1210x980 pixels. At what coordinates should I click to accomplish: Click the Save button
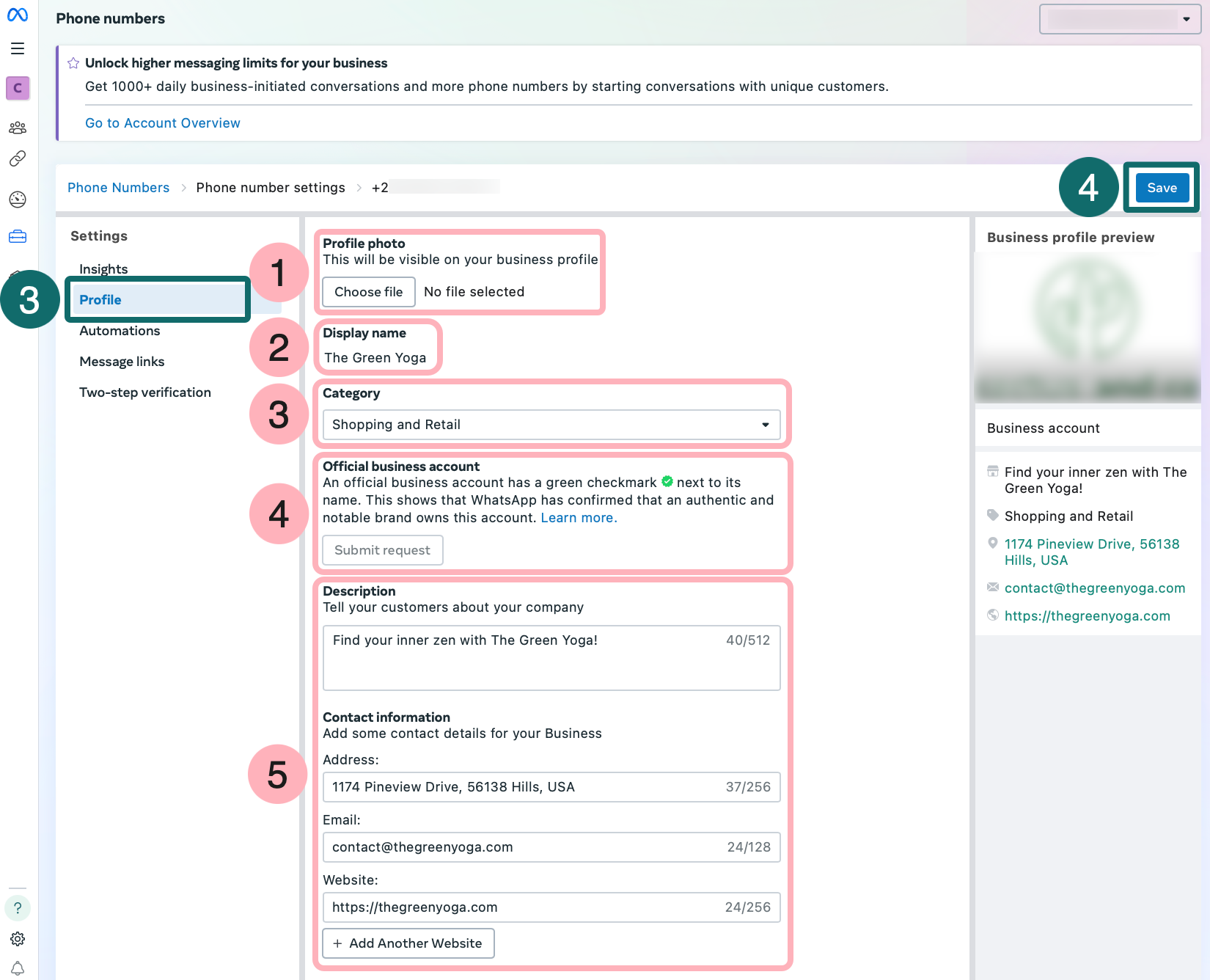(x=1162, y=188)
